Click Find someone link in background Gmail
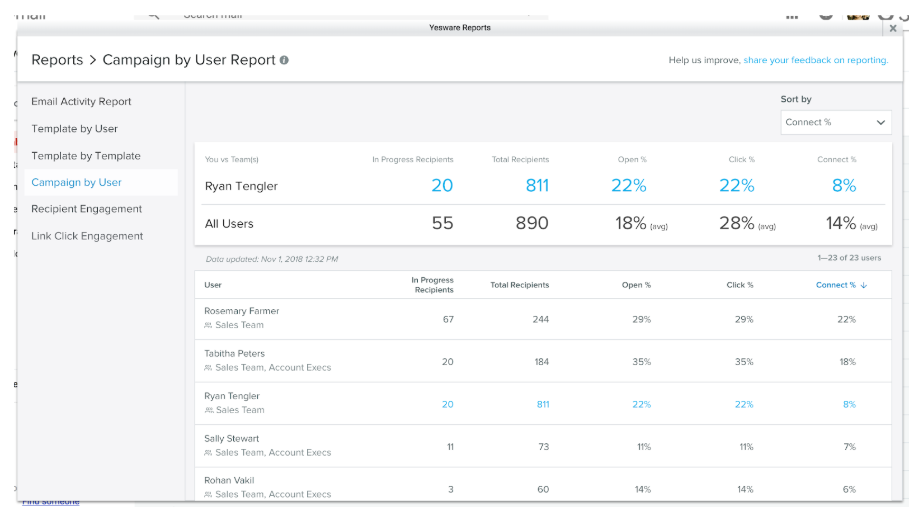This screenshot has height=508, width=912. click(51, 502)
